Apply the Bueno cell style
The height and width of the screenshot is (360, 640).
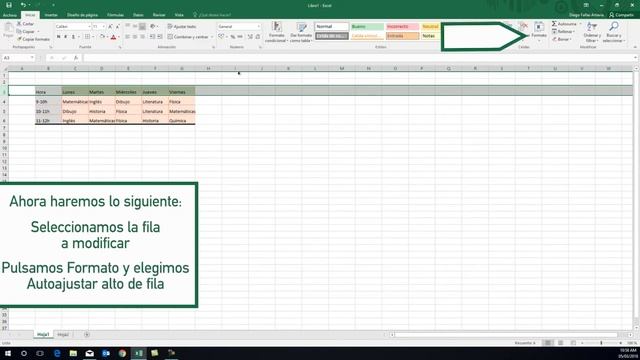(367, 27)
